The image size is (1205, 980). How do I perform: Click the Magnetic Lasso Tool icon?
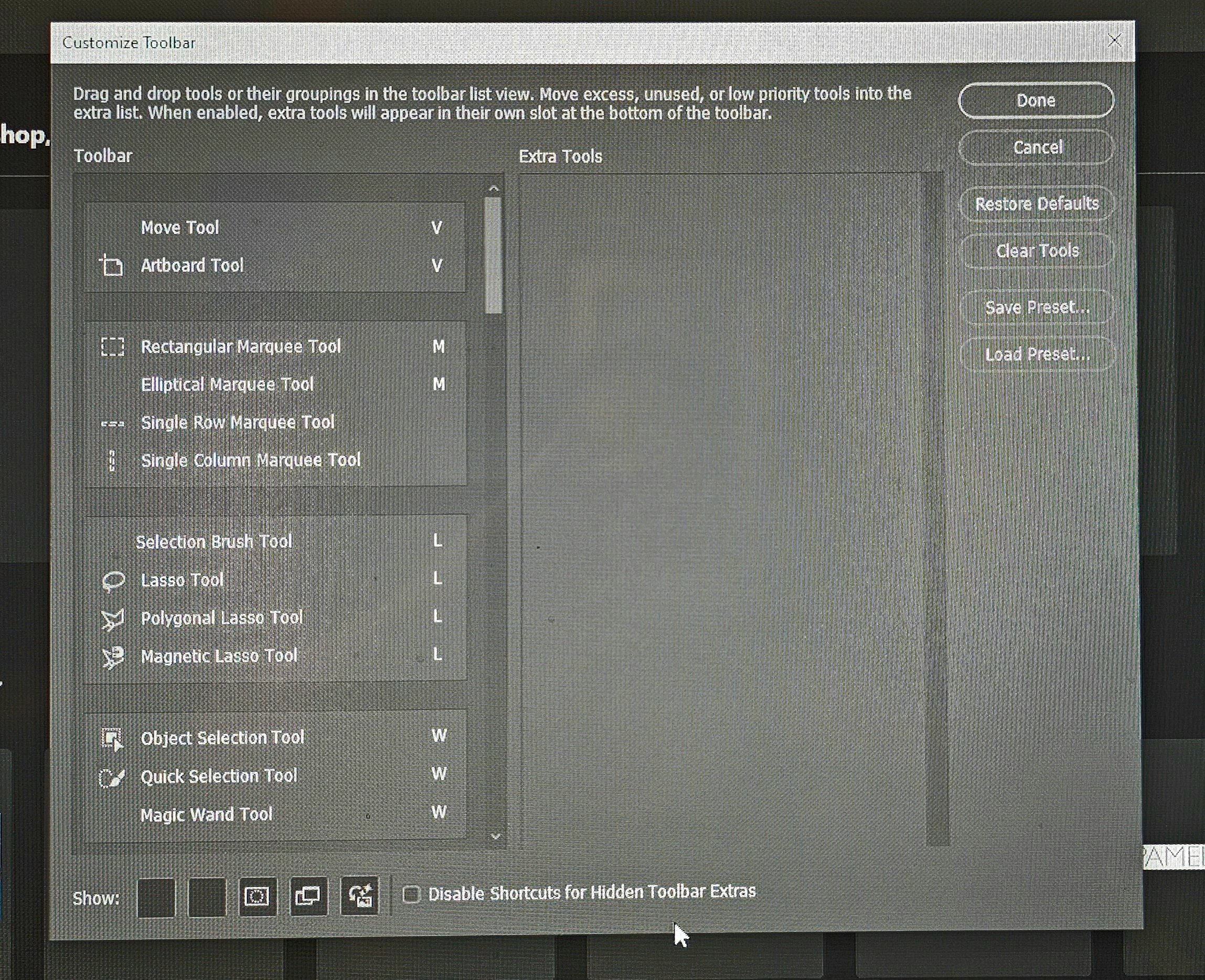pyautogui.click(x=112, y=656)
